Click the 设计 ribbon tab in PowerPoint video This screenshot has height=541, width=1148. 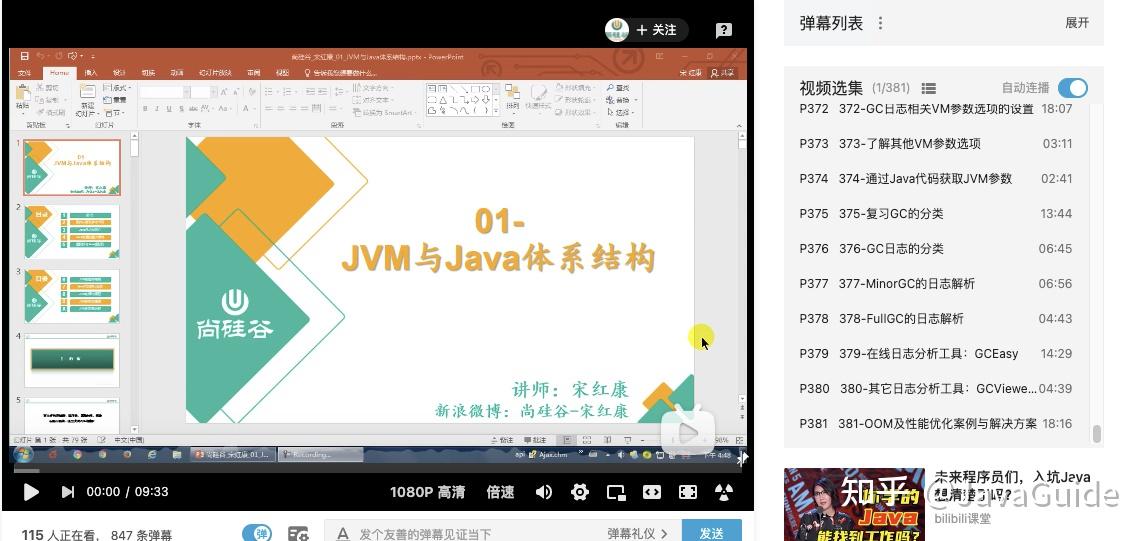tap(119, 72)
